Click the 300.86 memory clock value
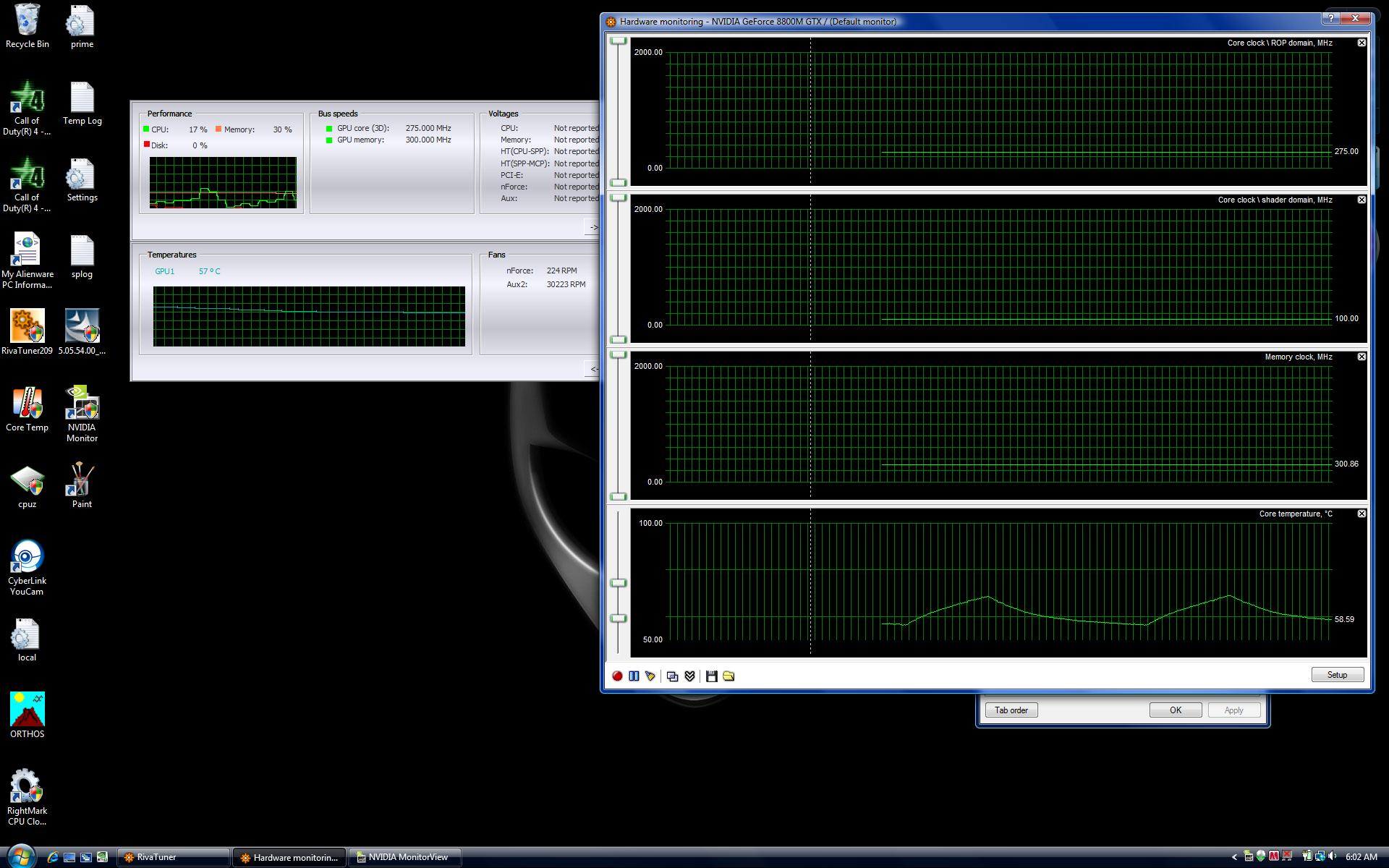 pyautogui.click(x=1346, y=464)
